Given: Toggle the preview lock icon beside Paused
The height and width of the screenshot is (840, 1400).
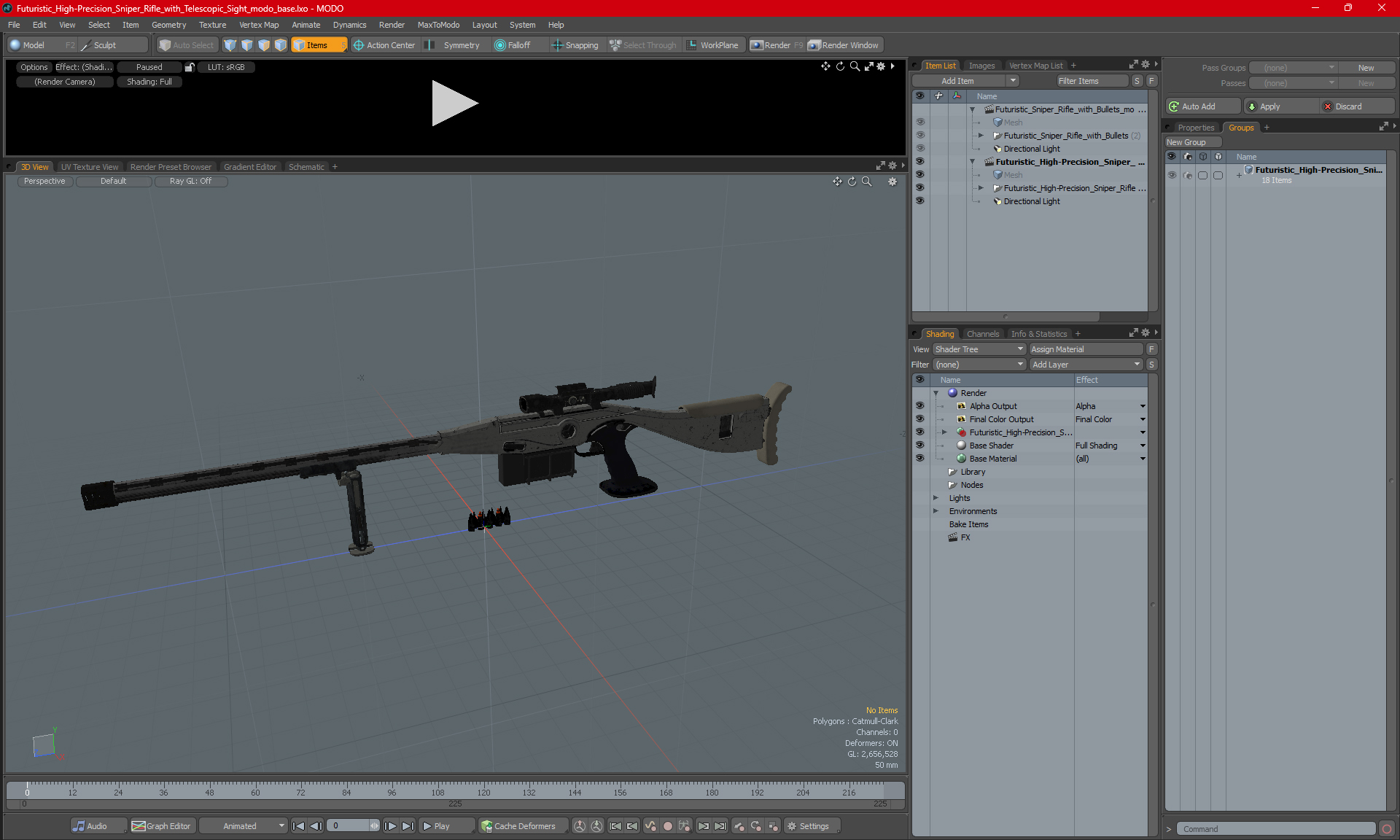Looking at the screenshot, I should (x=190, y=67).
